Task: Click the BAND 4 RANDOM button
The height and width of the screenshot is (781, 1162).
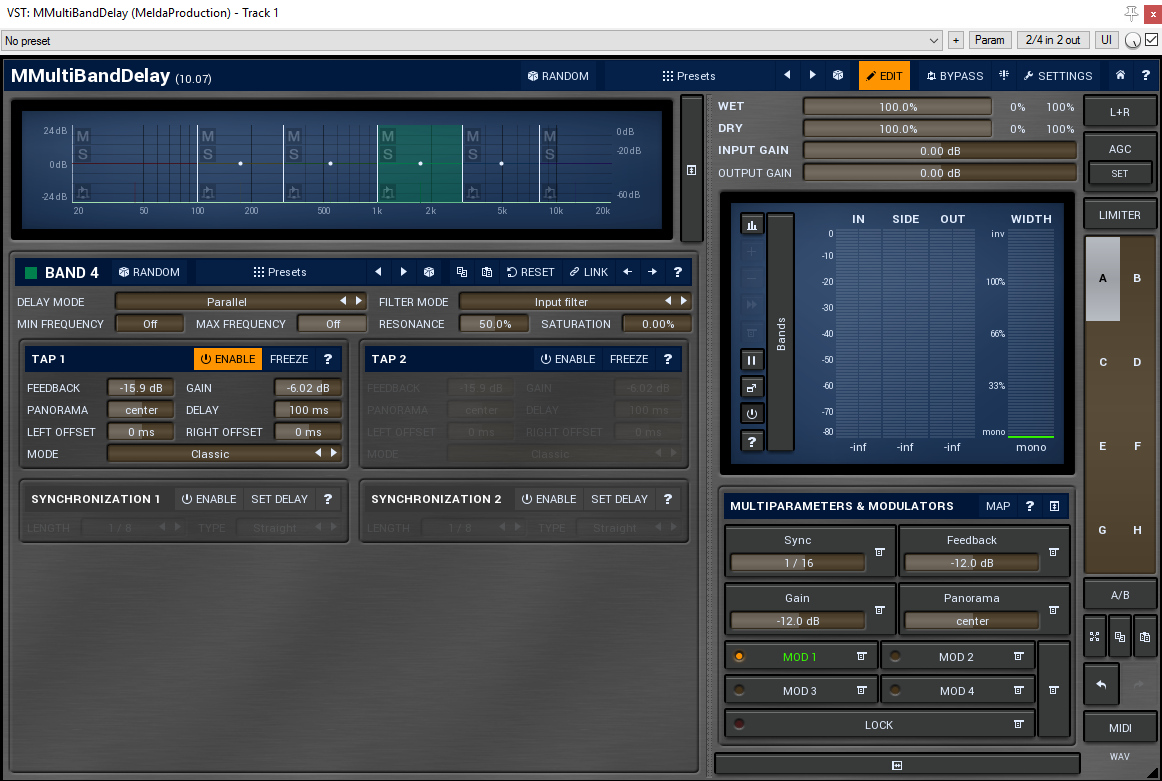Action: [149, 272]
